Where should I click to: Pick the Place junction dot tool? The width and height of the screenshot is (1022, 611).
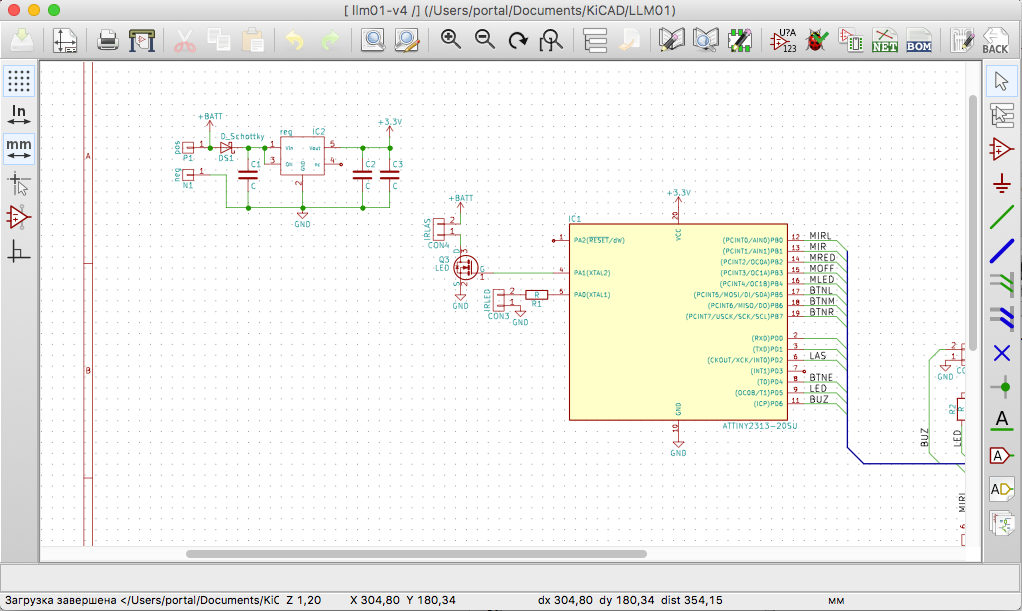coord(1001,387)
